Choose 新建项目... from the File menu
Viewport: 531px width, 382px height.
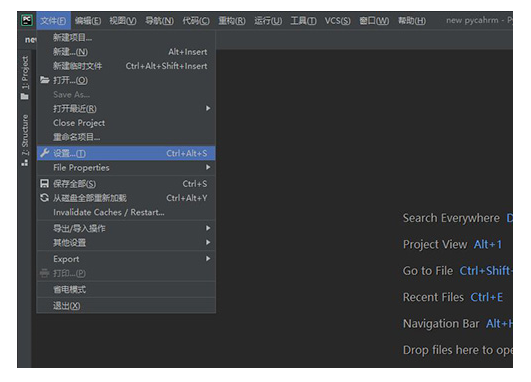click(126, 37)
